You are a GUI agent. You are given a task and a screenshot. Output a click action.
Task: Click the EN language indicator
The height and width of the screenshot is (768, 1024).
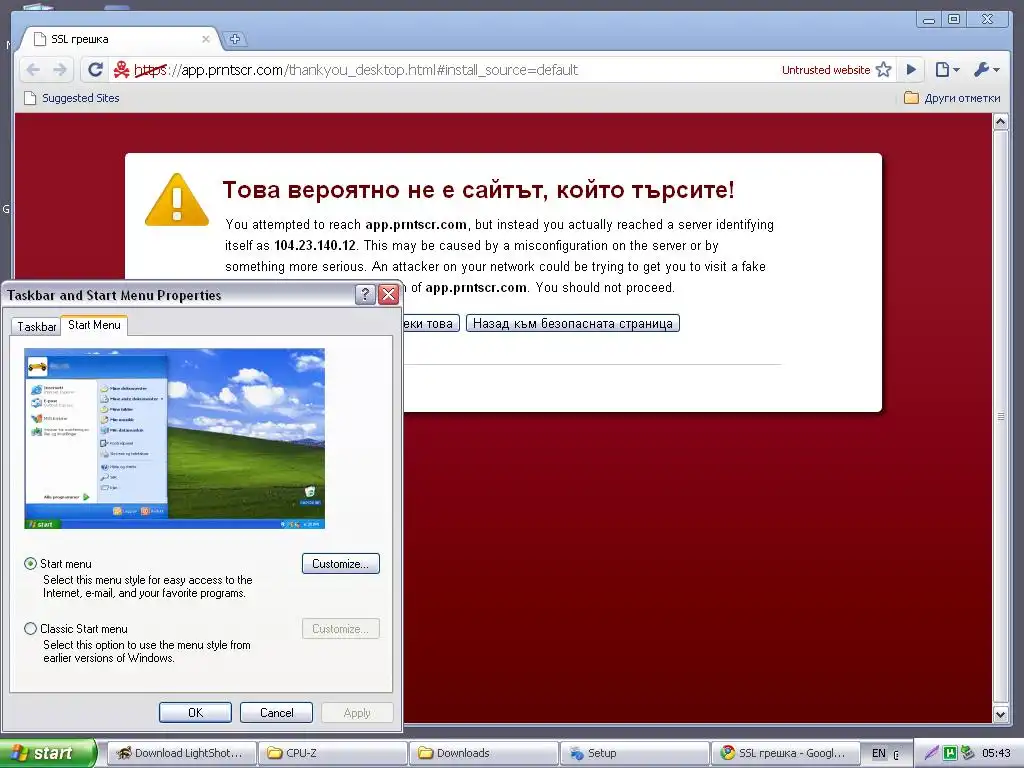coord(879,753)
